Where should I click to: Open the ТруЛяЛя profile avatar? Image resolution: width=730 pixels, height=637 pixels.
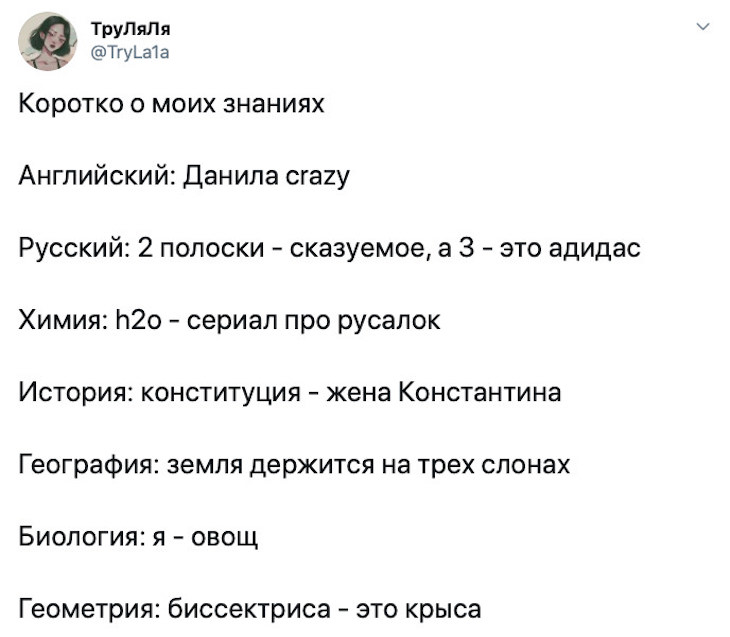pos(47,41)
